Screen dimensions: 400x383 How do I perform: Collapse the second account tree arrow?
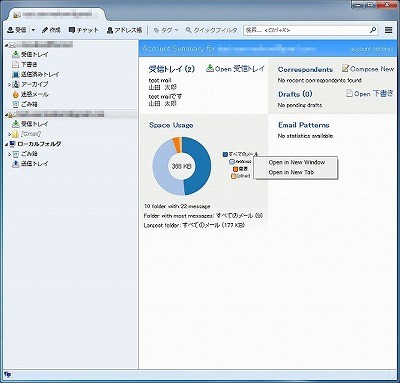[x=7, y=115]
